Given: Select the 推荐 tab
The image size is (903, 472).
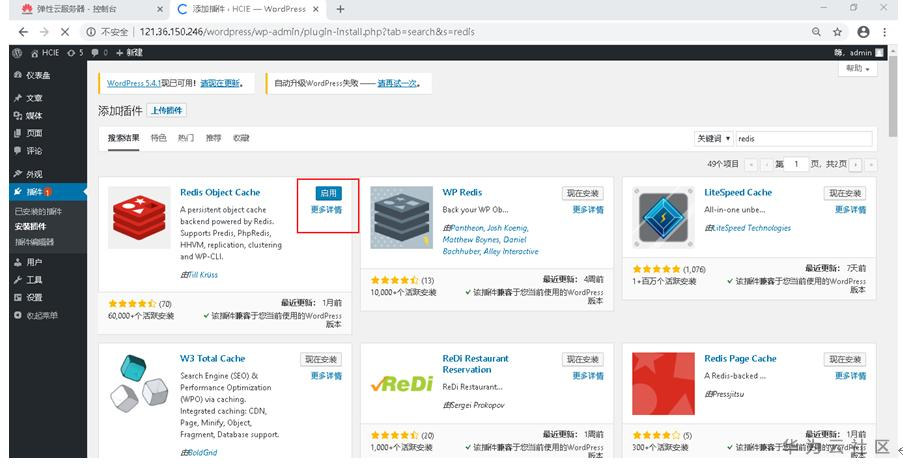Looking at the screenshot, I should coord(214,138).
